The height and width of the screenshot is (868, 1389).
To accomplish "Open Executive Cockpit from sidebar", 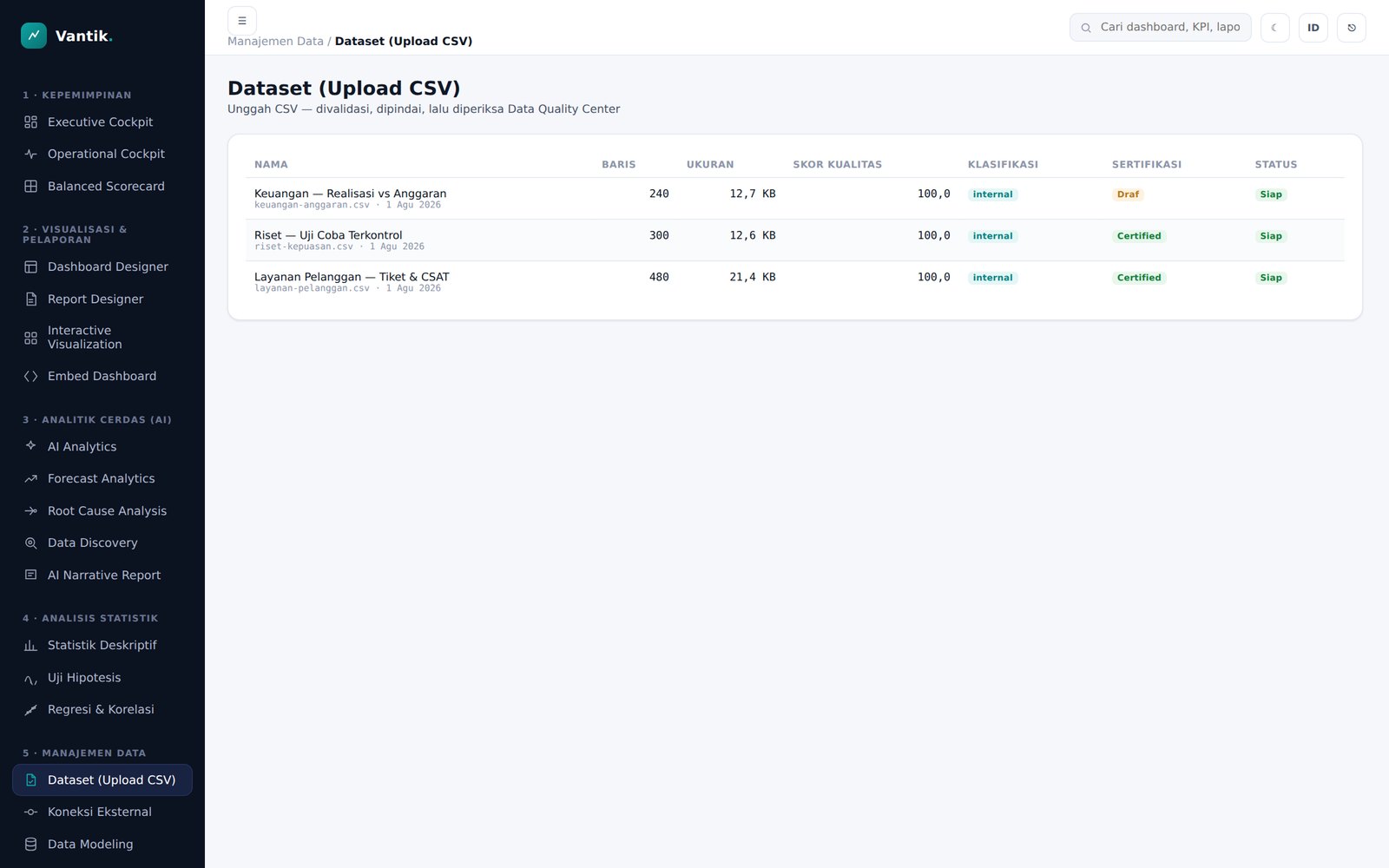I will tap(102, 122).
